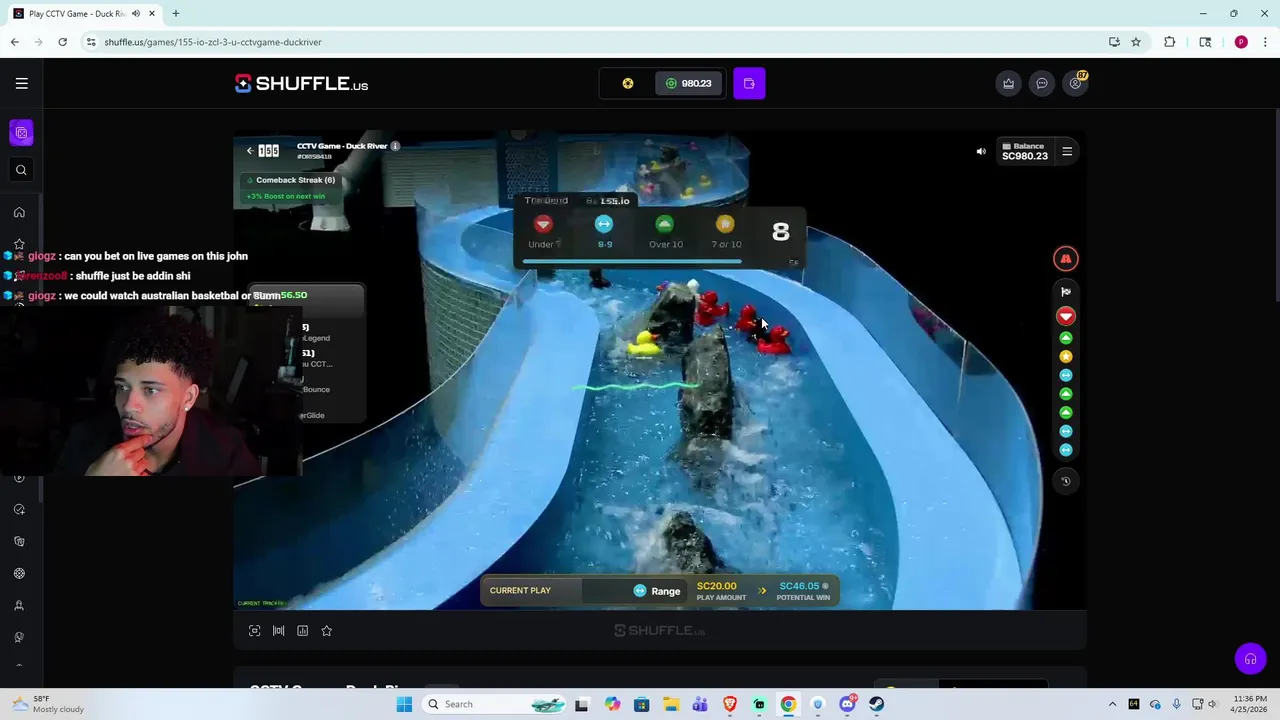The image size is (1280, 720).
Task: Select the green Over 10 bet option
Action: [665, 231]
